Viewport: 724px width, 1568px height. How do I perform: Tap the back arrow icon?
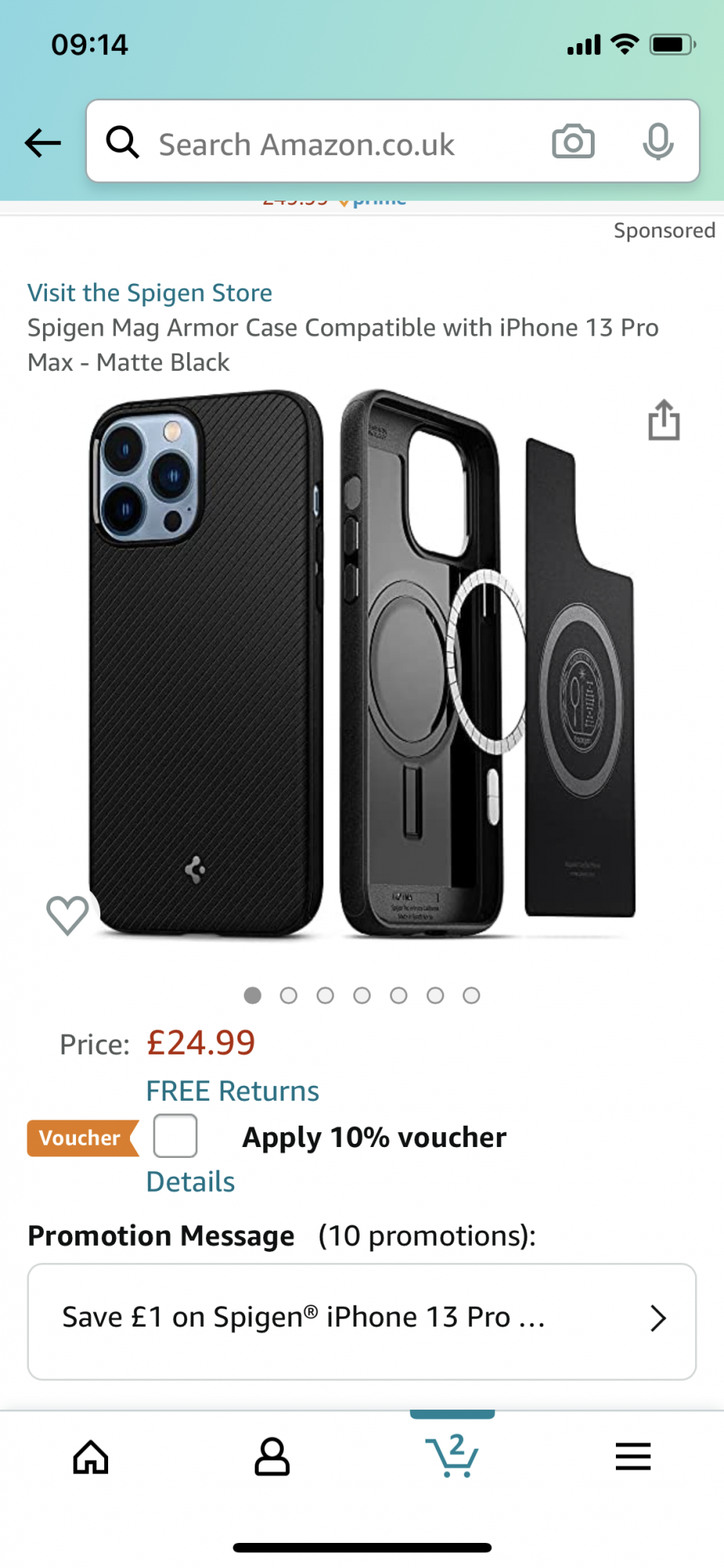[43, 143]
